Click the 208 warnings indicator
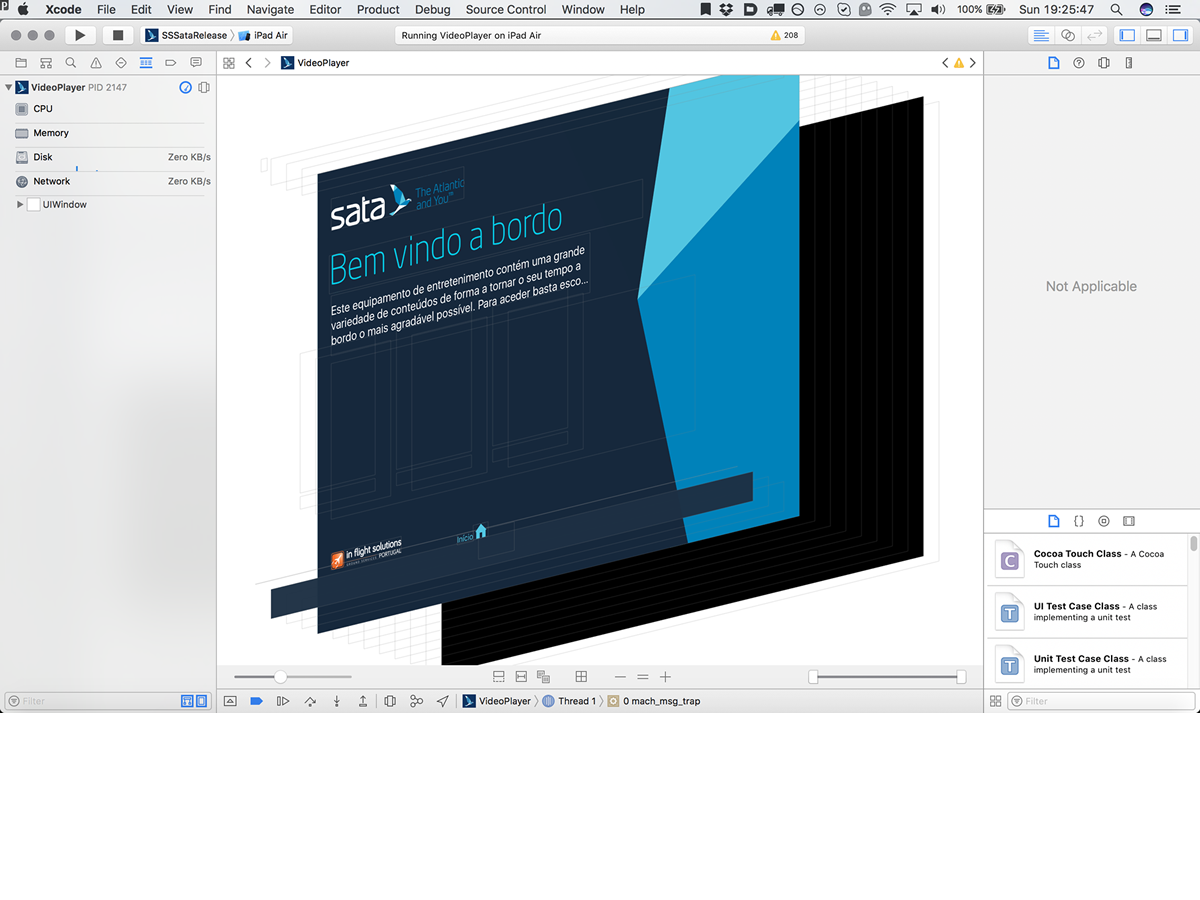 [x=785, y=35]
